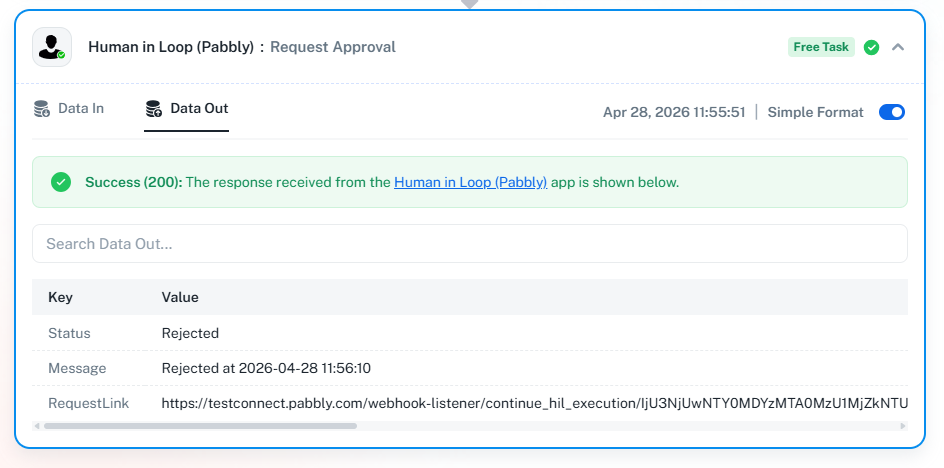Toggle the Simple Format switch
Viewport: 944px width, 468px height.
coord(891,112)
